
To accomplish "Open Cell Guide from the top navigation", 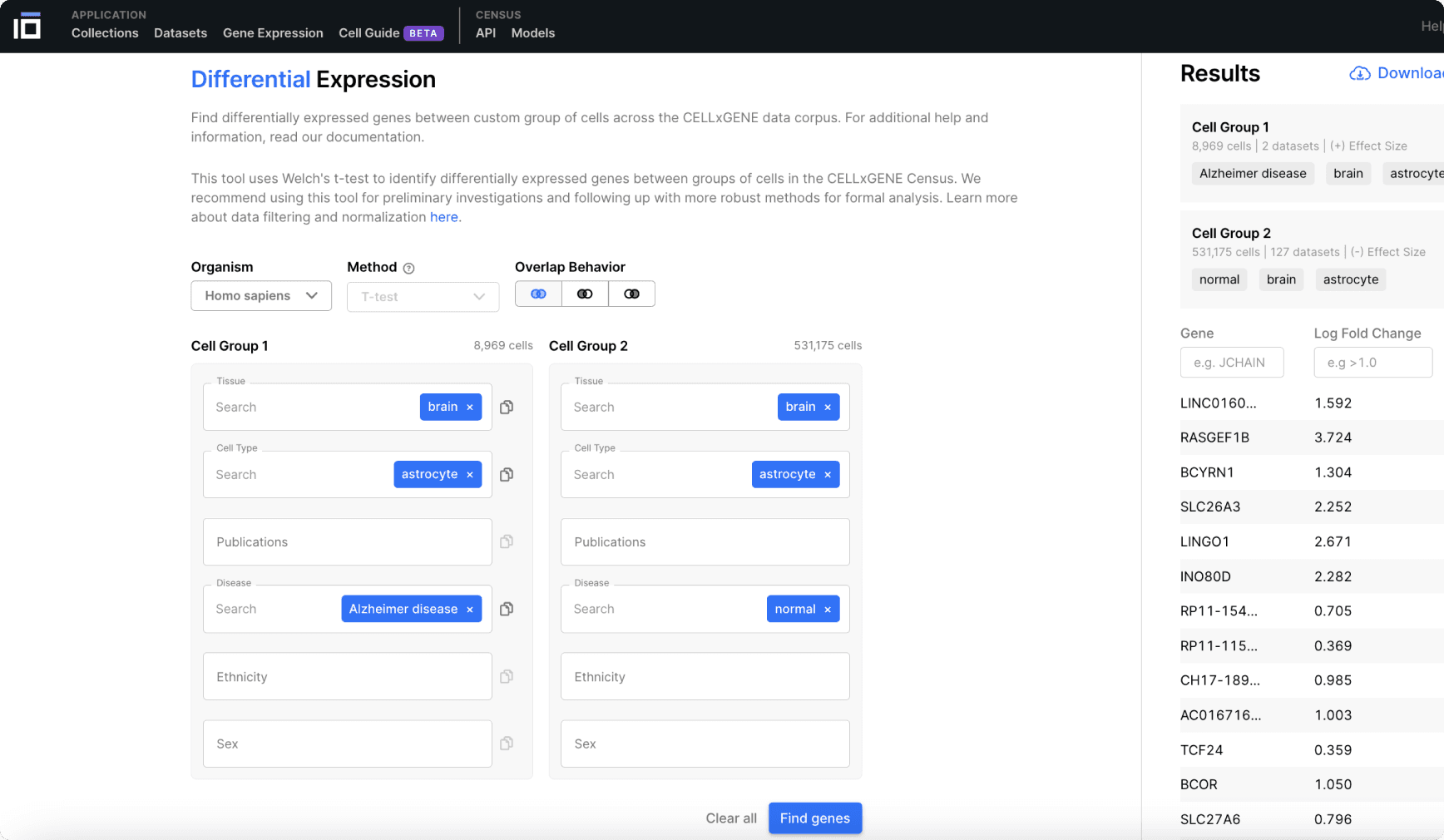I will coord(367,32).
